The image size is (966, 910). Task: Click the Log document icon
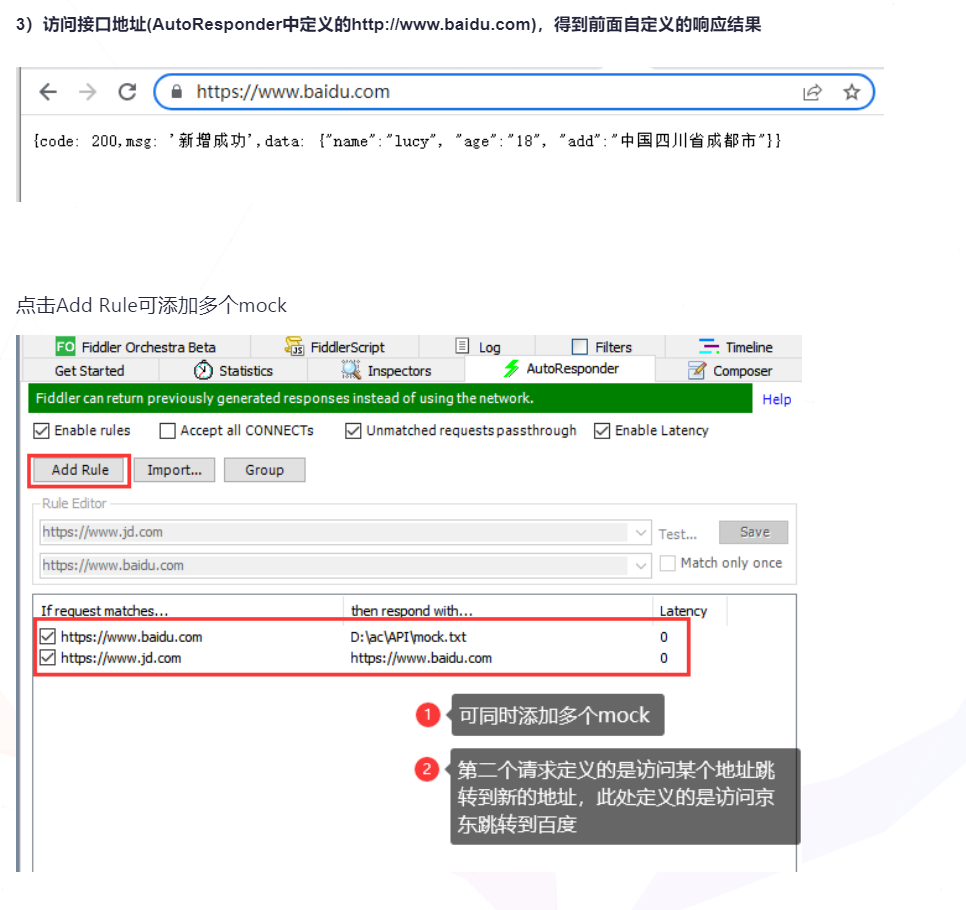462,346
